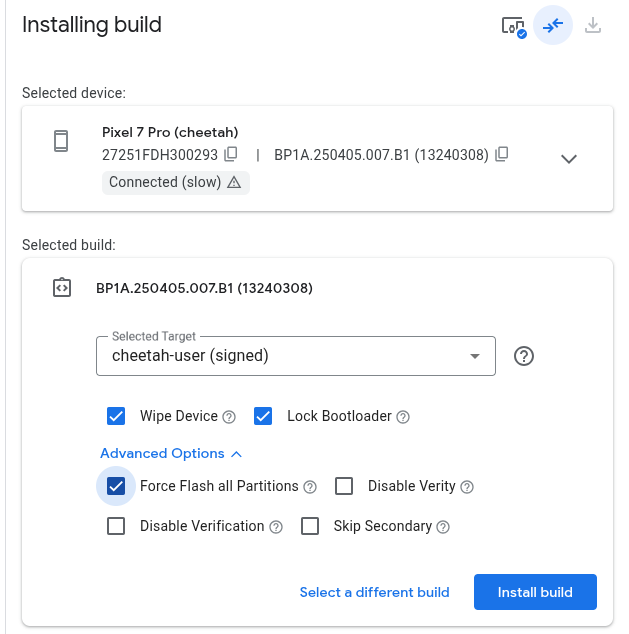Click Select a different build link
The width and height of the screenshot is (629, 634).
(374, 592)
